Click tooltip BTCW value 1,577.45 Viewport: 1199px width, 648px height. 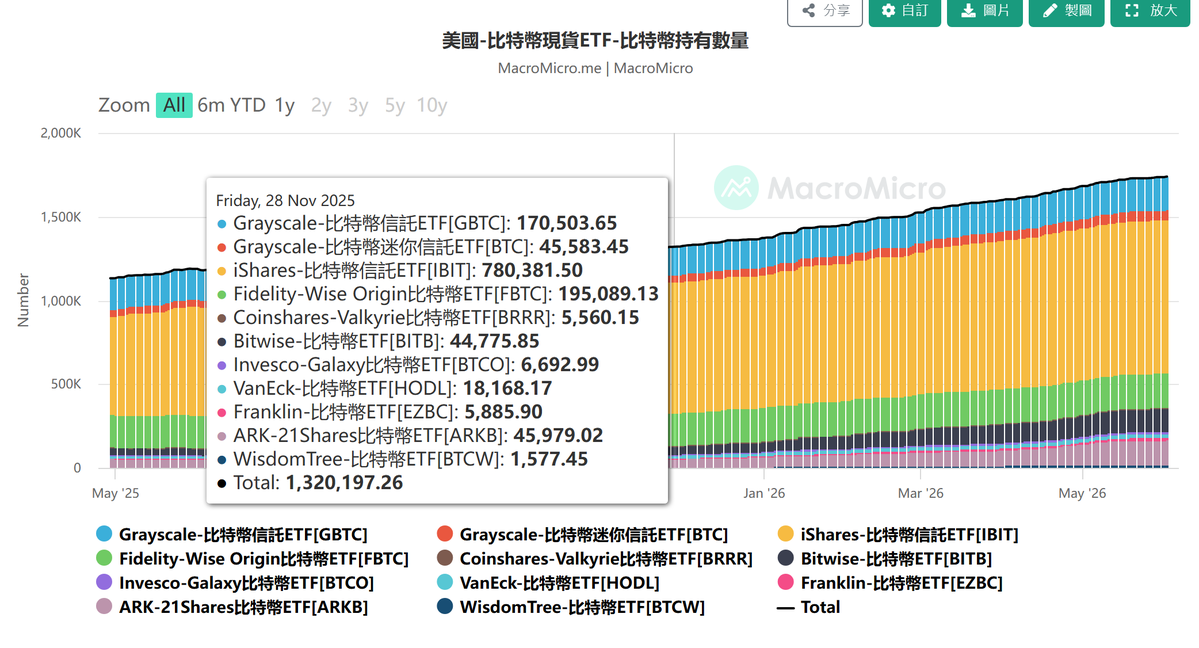point(549,459)
